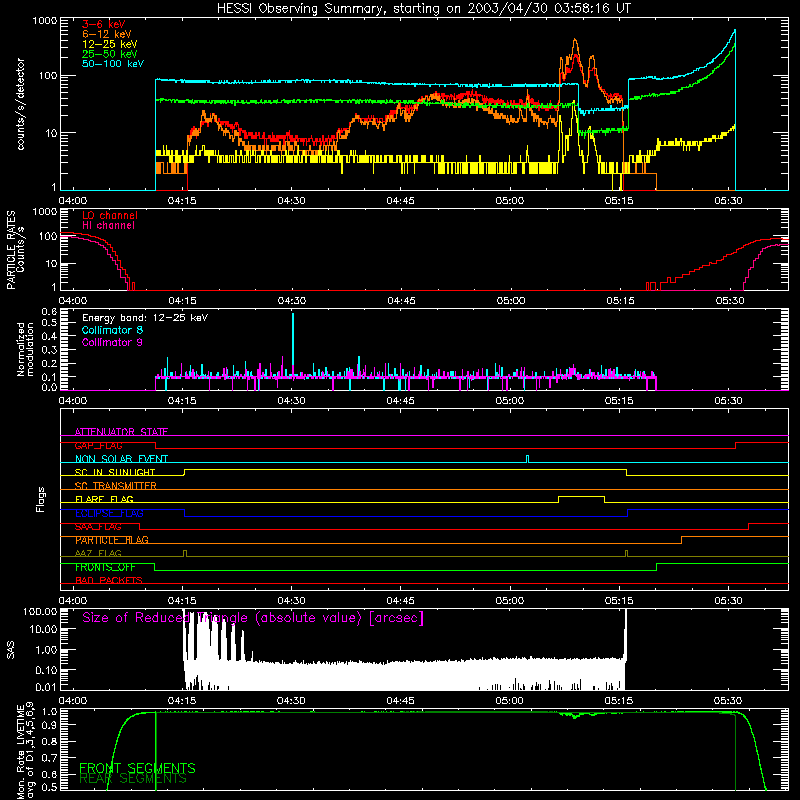Screen dimensions: 800x800
Task: Select the LO channel legend label
Action: (x=110, y=216)
